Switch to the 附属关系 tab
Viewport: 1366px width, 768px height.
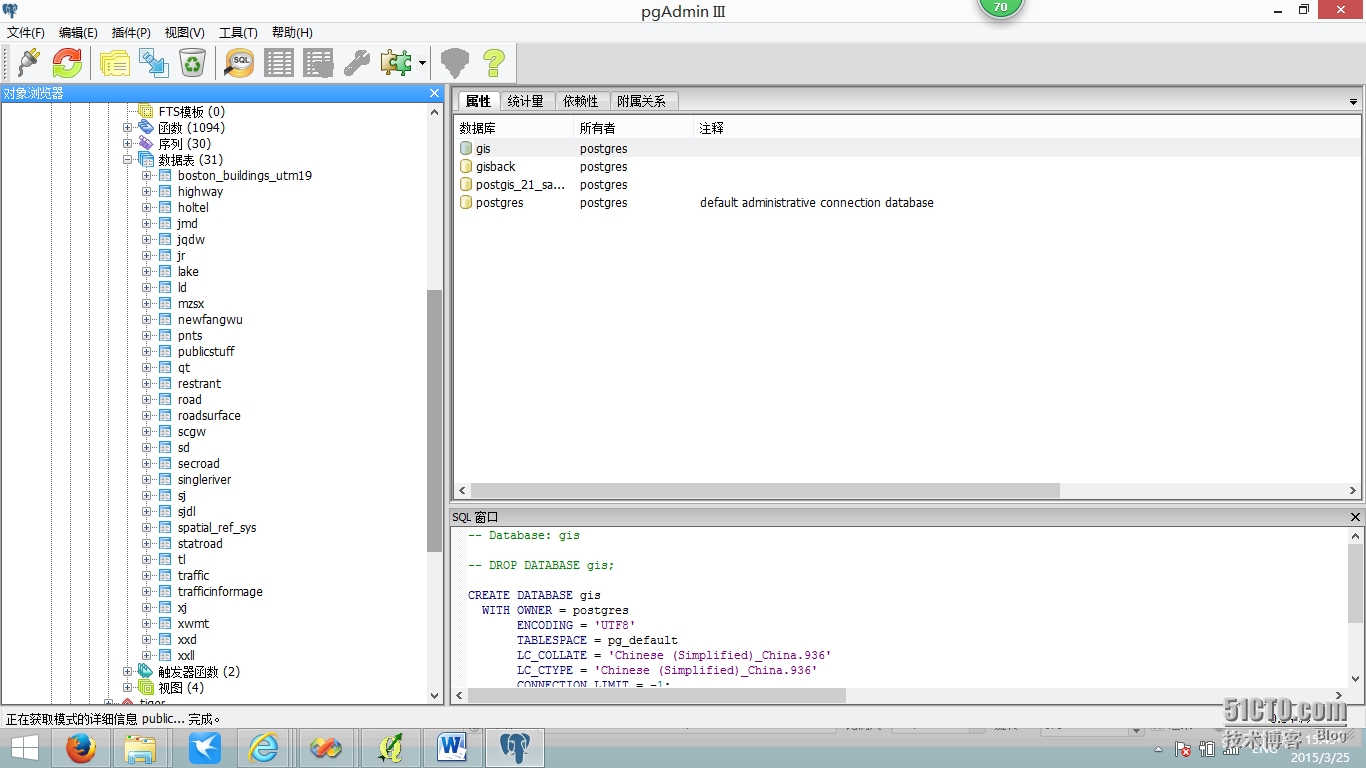[x=641, y=101]
